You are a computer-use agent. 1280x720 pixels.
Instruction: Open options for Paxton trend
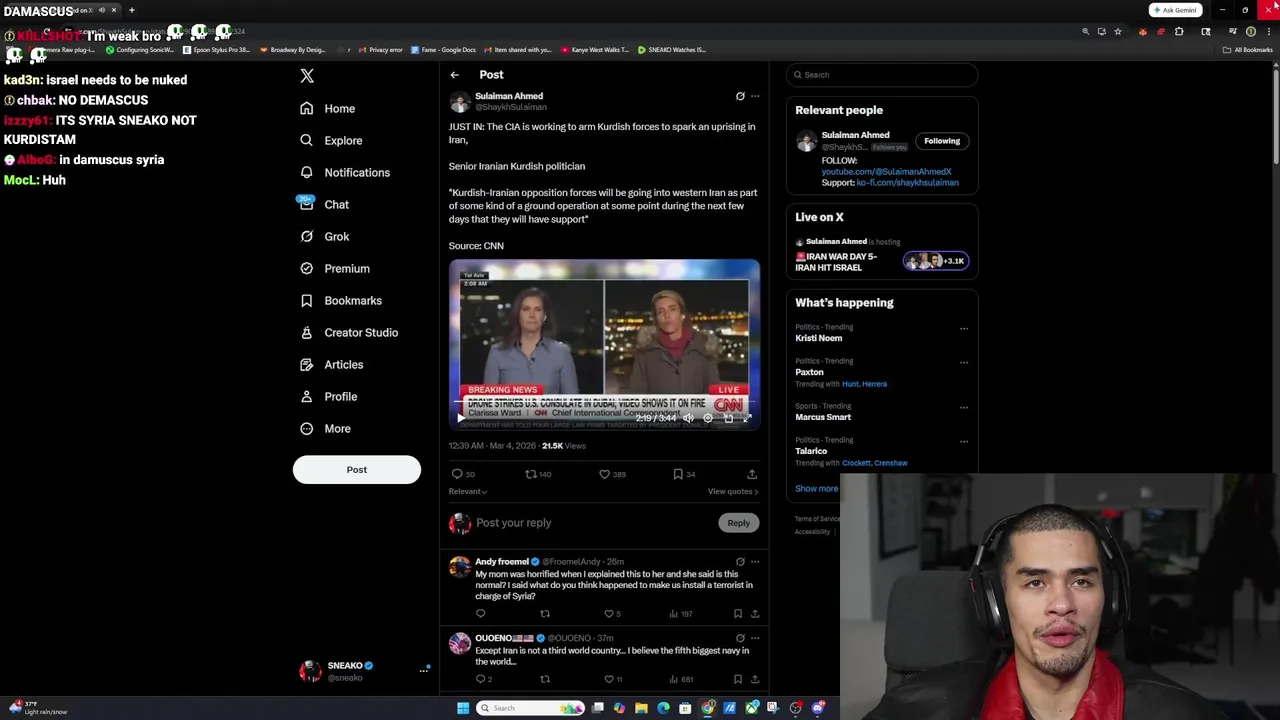click(x=964, y=363)
